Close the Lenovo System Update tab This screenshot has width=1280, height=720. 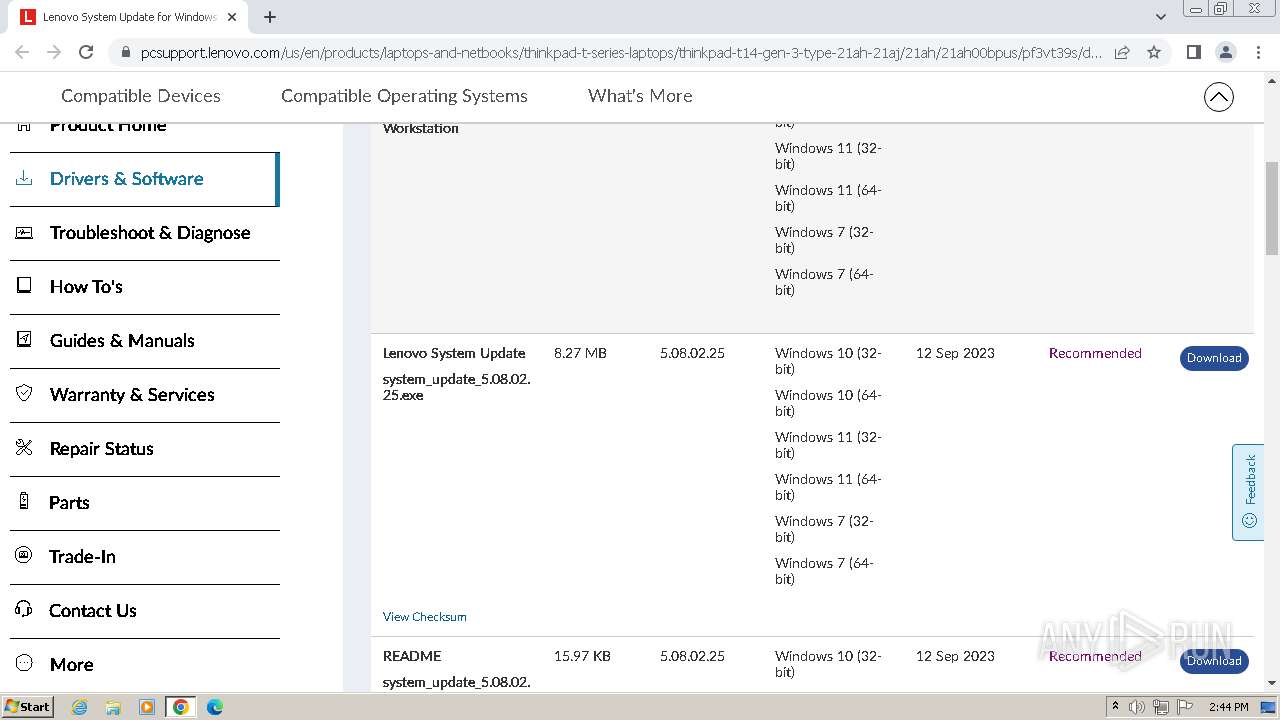[232, 17]
